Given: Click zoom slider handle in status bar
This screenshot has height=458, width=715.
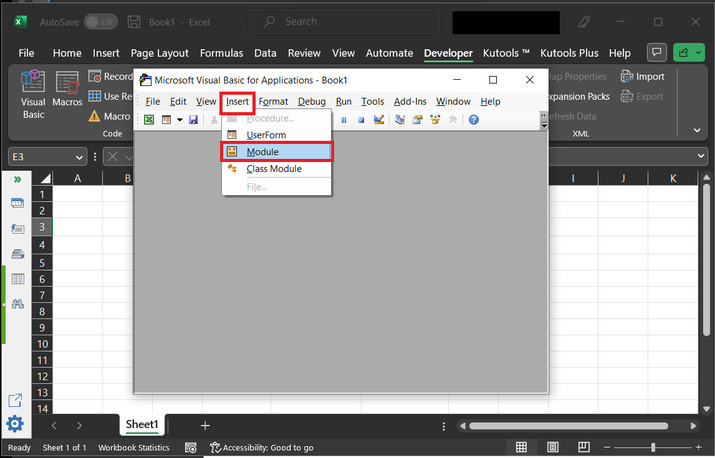Looking at the screenshot, I should tap(653, 447).
